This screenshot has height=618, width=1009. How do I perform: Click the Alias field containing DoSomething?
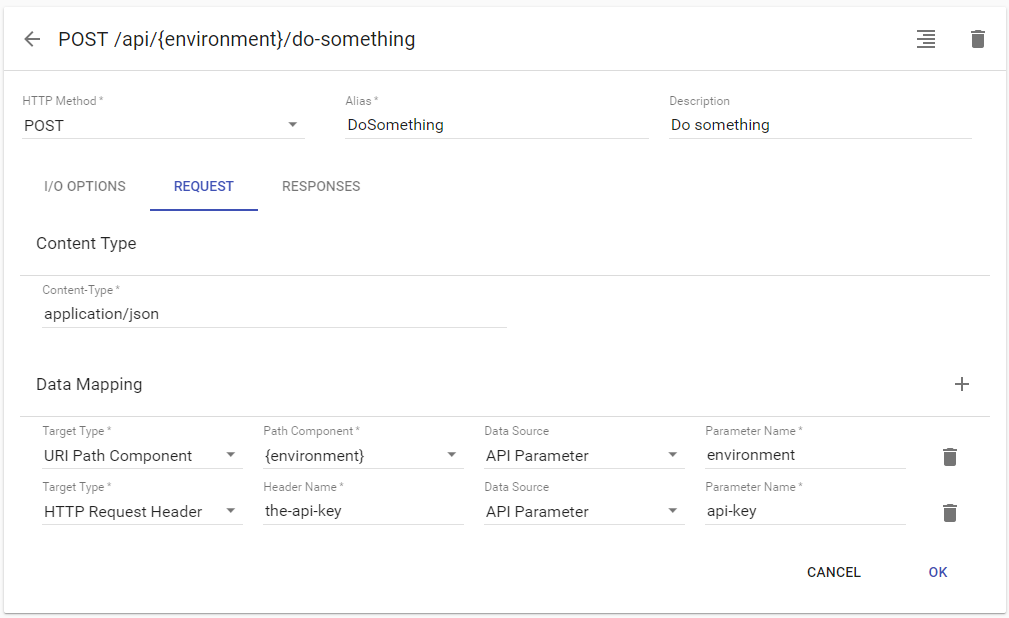click(496, 126)
